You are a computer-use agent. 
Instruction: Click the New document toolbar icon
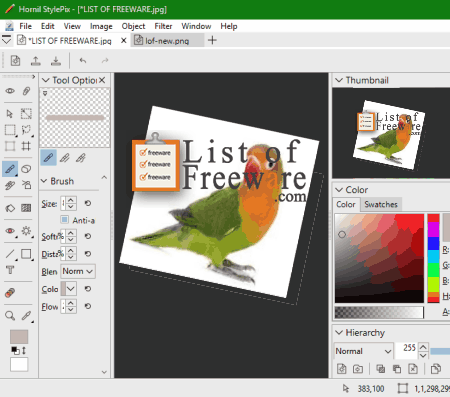pyautogui.click(x=15, y=61)
